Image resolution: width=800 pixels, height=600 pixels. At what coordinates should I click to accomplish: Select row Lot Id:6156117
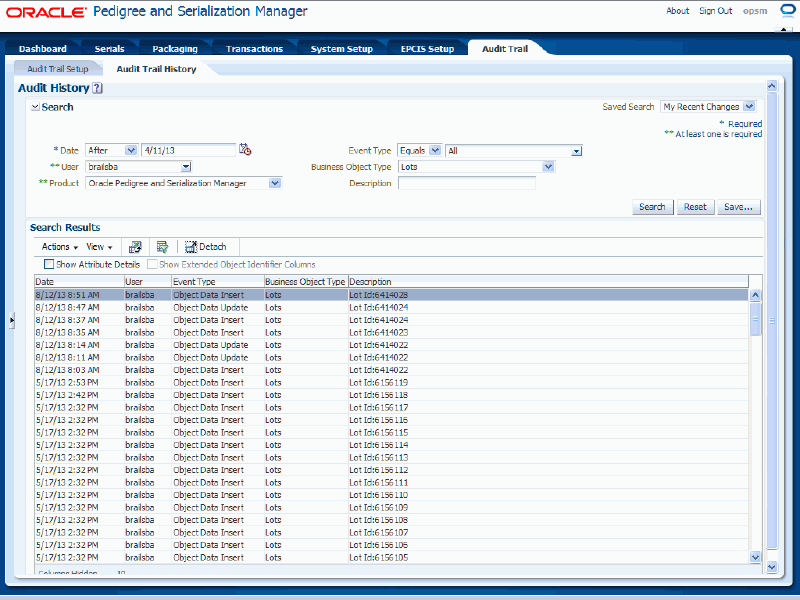coord(391,408)
